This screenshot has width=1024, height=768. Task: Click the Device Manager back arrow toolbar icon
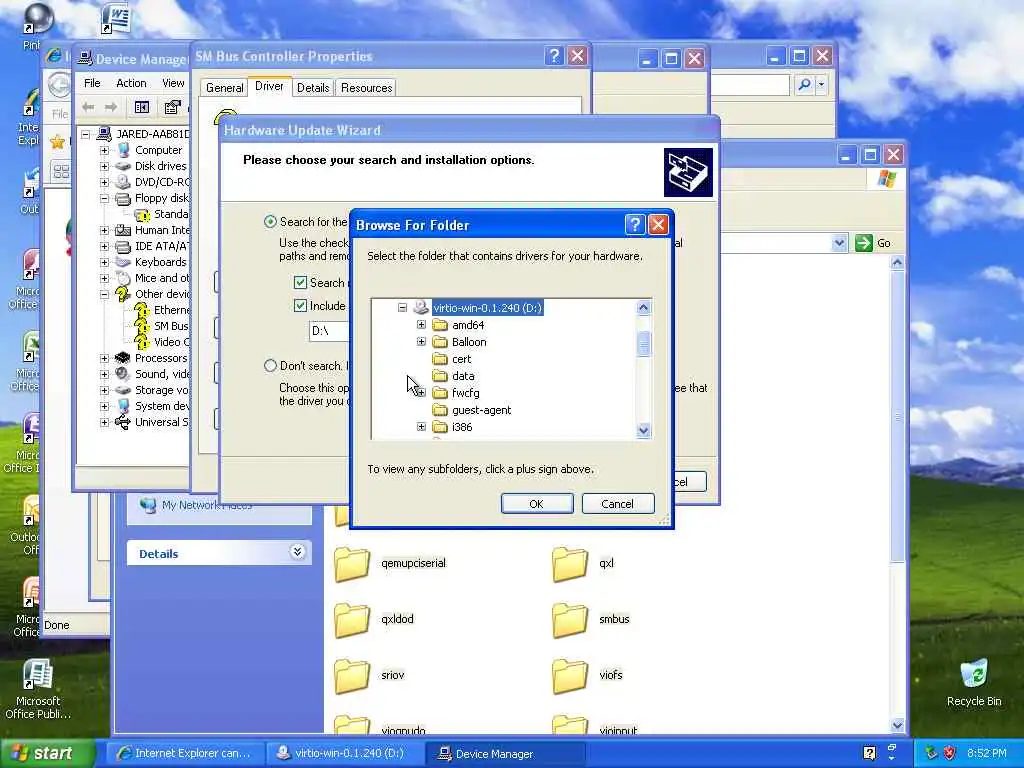coord(88,106)
